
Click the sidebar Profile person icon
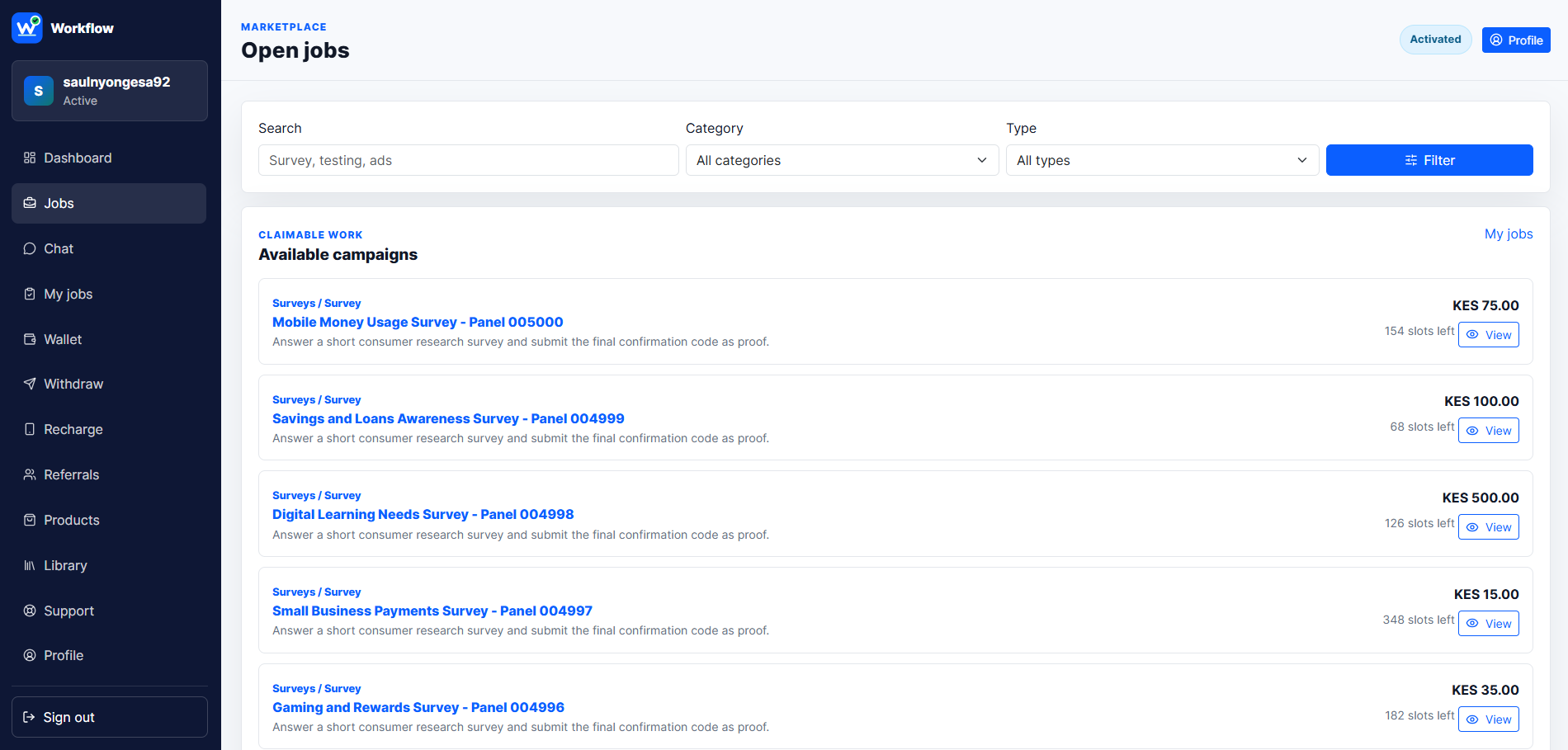[30, 655]
